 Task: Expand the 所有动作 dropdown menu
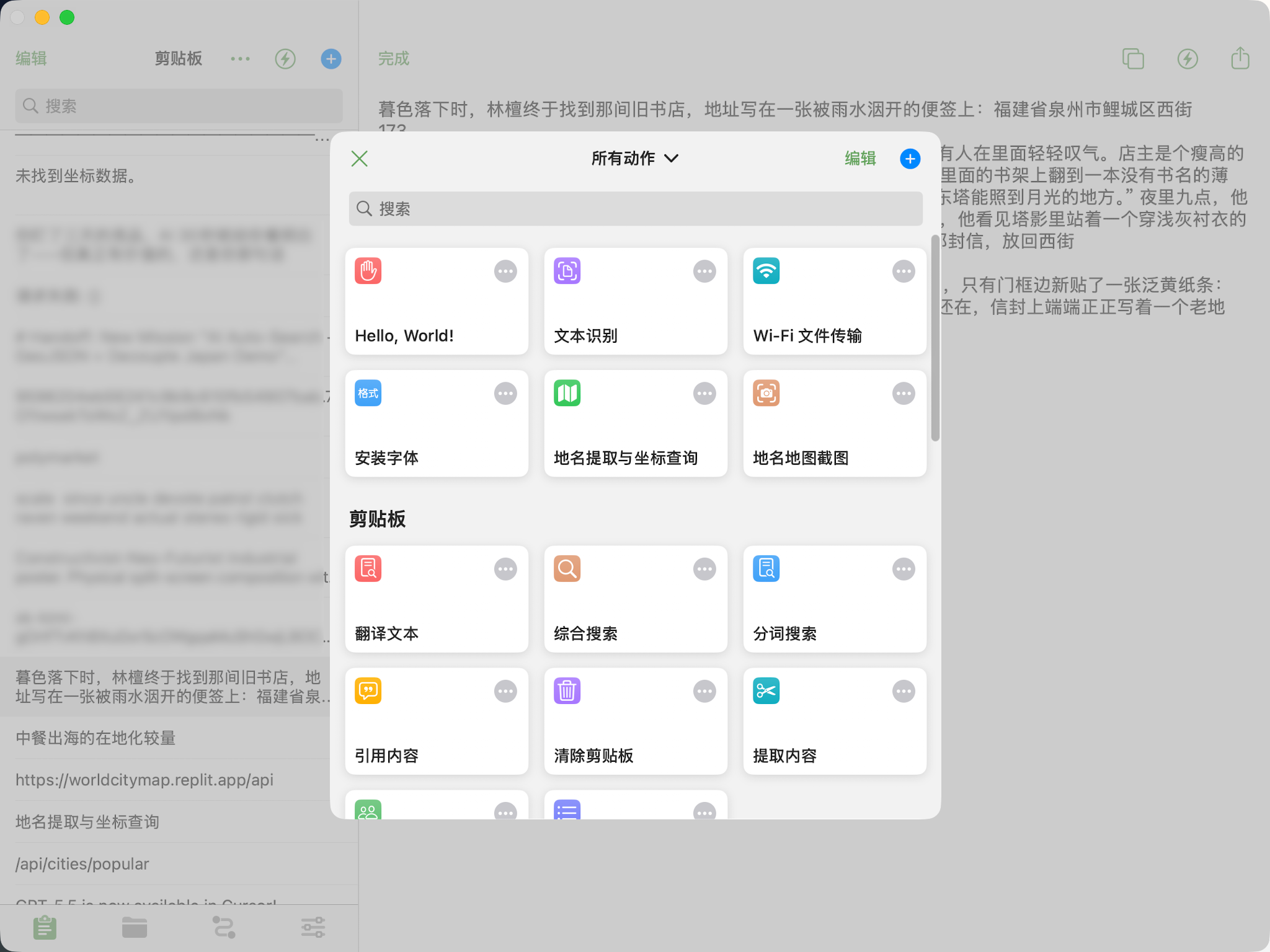click(634, 159)
